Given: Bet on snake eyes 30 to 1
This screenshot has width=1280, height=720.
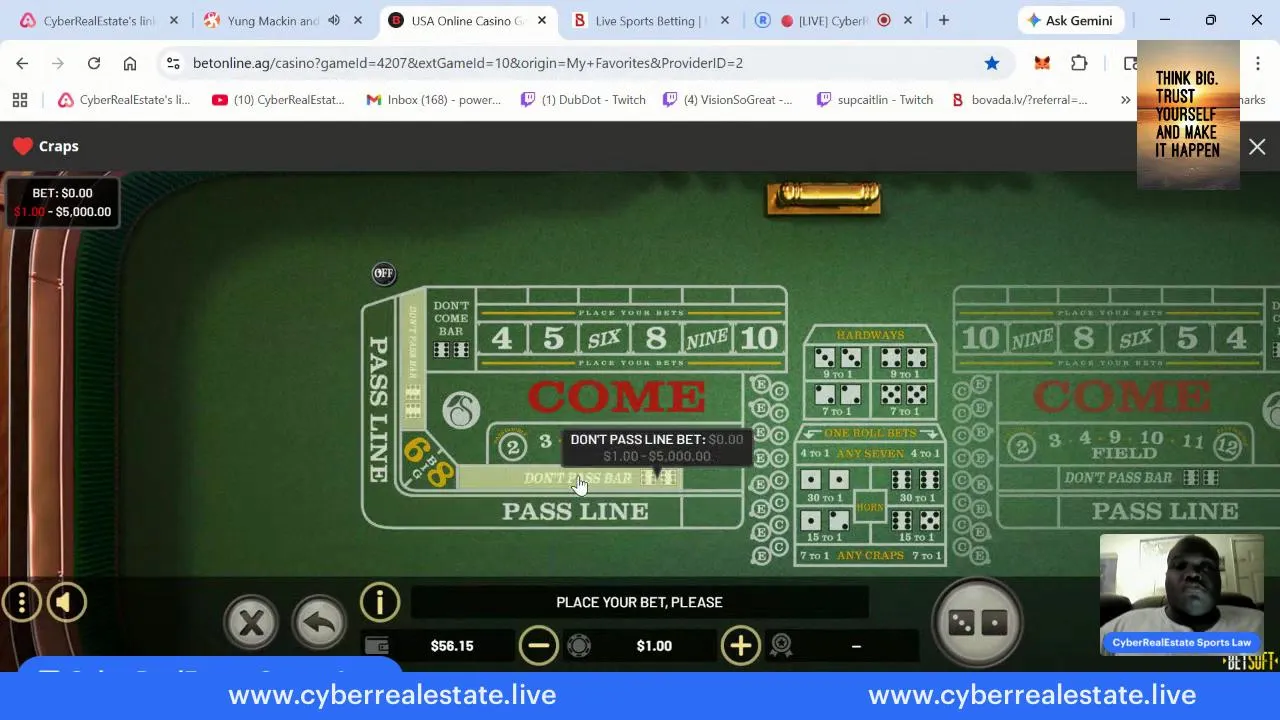Looking at the screenshot, I should pos(825,485).
